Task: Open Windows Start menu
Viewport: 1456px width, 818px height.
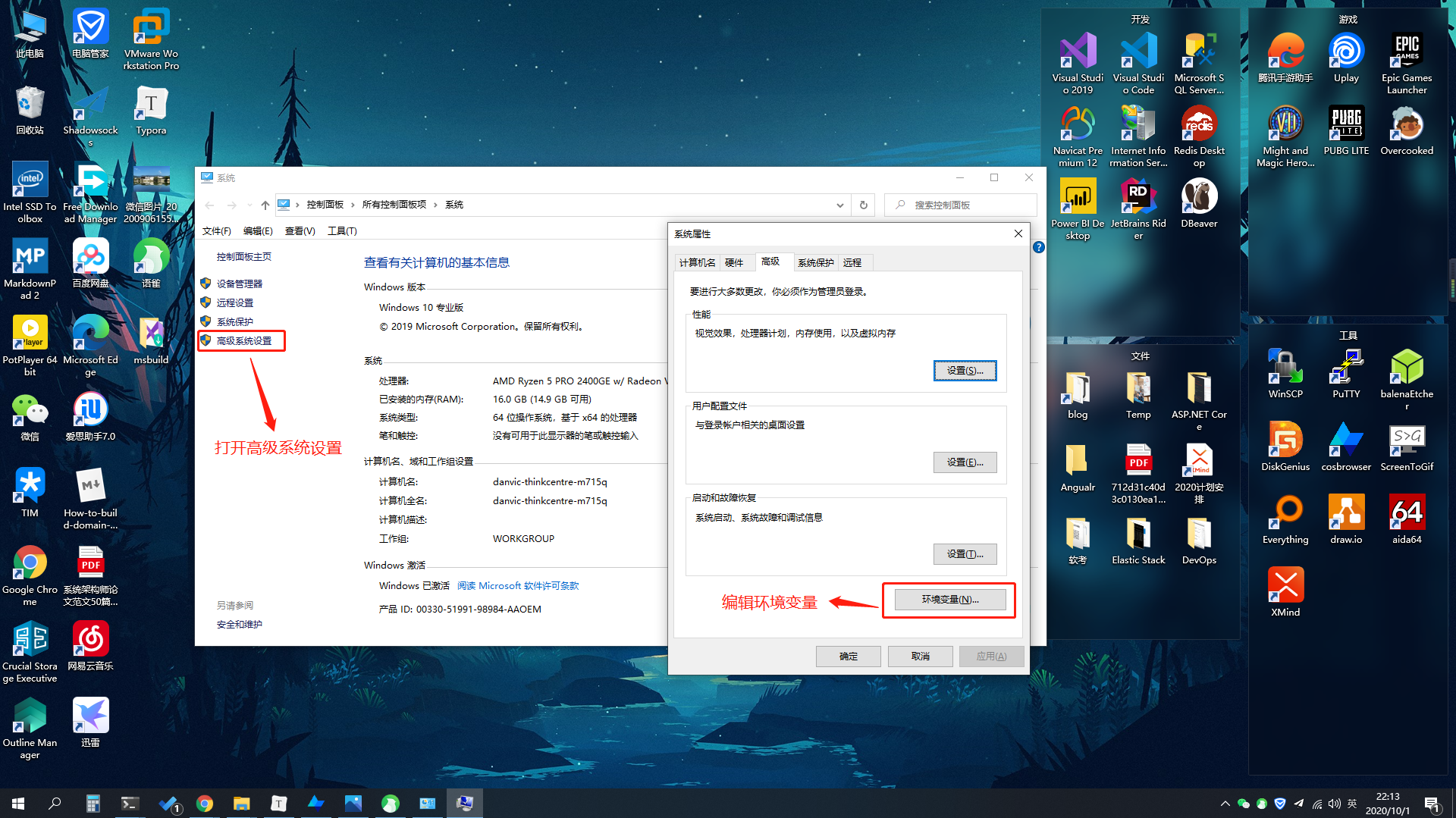Action: (x=18, y=804)
